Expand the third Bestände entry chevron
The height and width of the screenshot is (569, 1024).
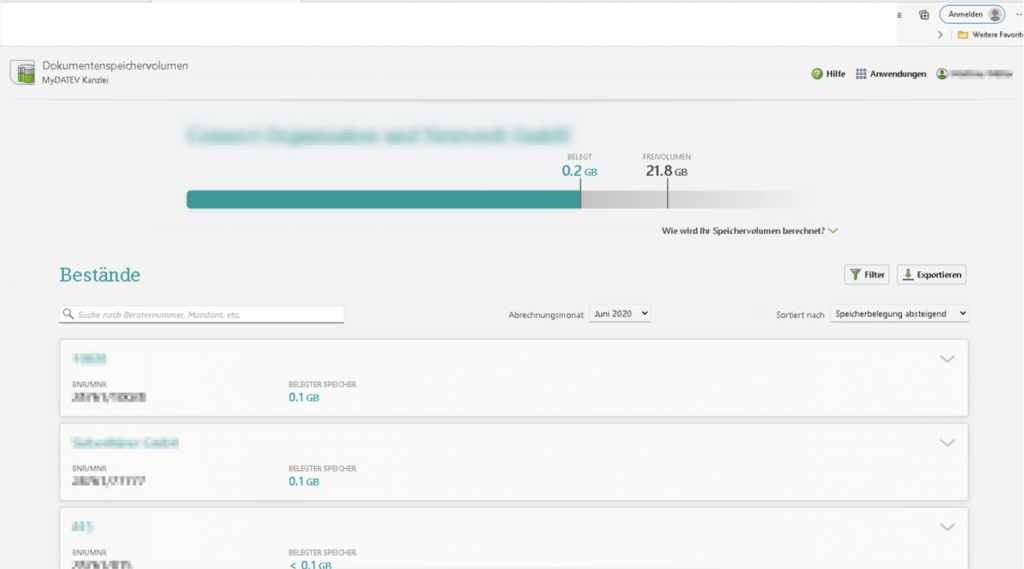tap(947, 527)
